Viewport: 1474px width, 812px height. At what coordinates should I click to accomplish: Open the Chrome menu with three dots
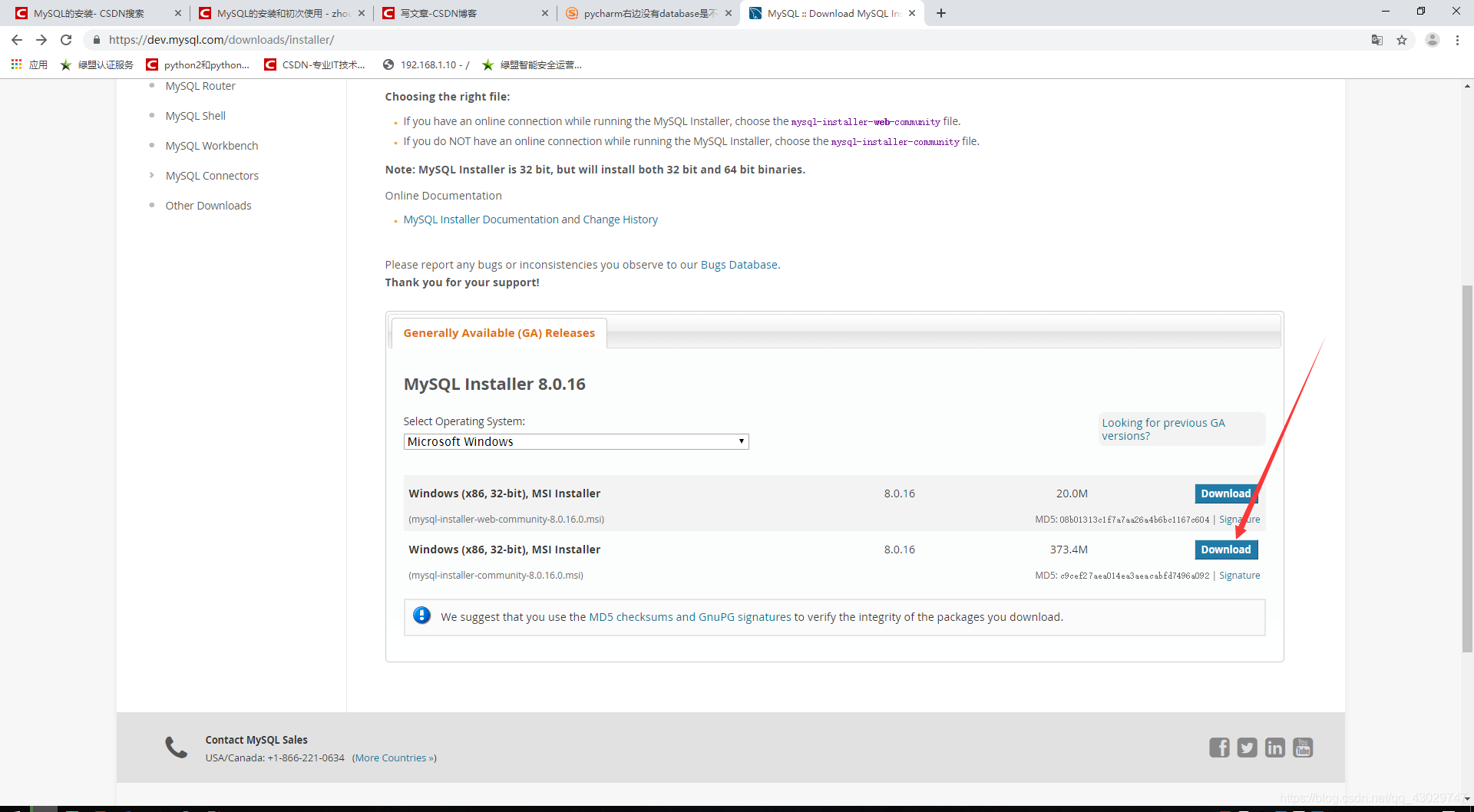pos(1458,40)
